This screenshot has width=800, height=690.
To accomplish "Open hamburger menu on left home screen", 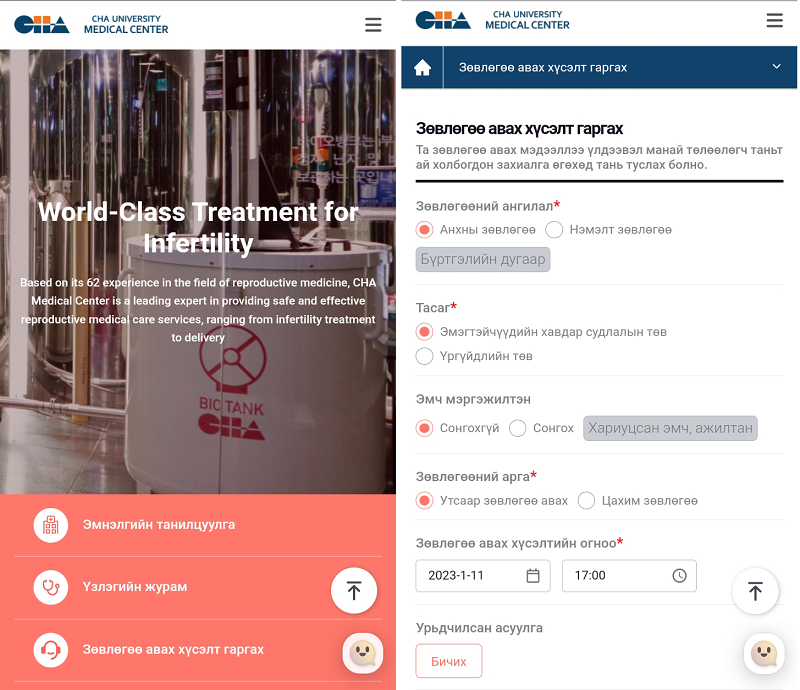I will [x=373, y=25].
